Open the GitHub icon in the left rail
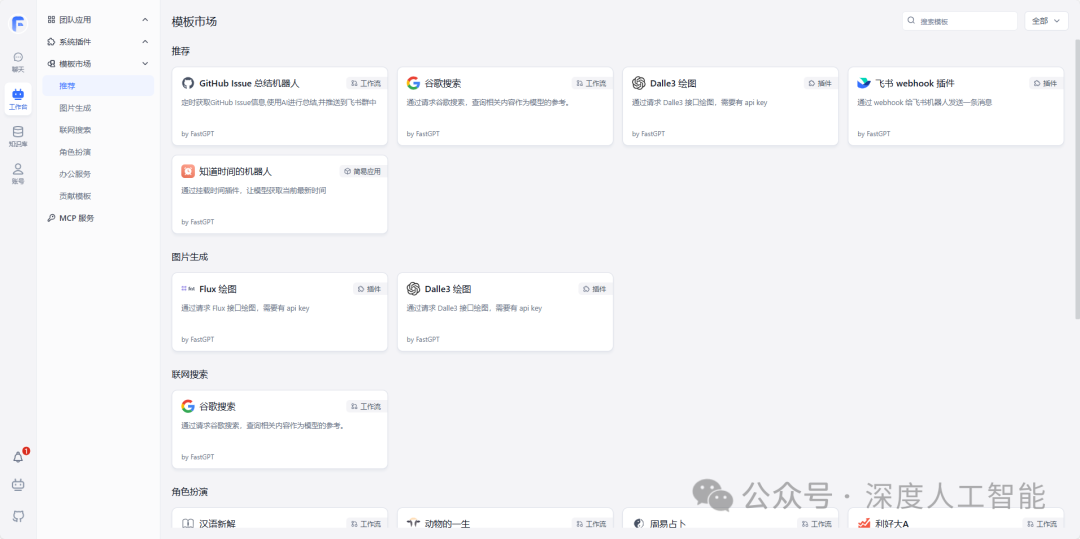The width and height of the screenshot is (1080, 539). click(19, 516)
